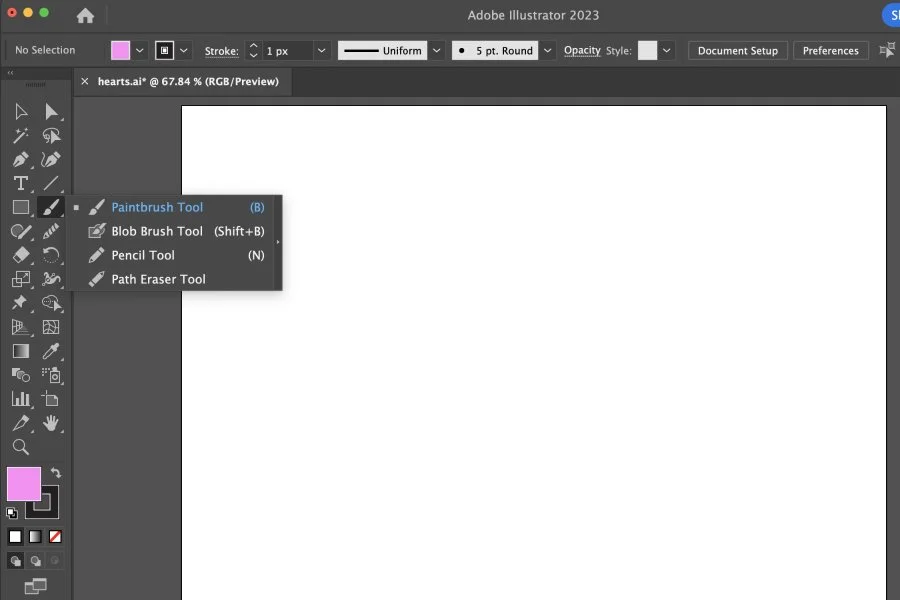
Task: Select the Direct Selection tool
Action: pyautogui.click(x=51, y=111)
